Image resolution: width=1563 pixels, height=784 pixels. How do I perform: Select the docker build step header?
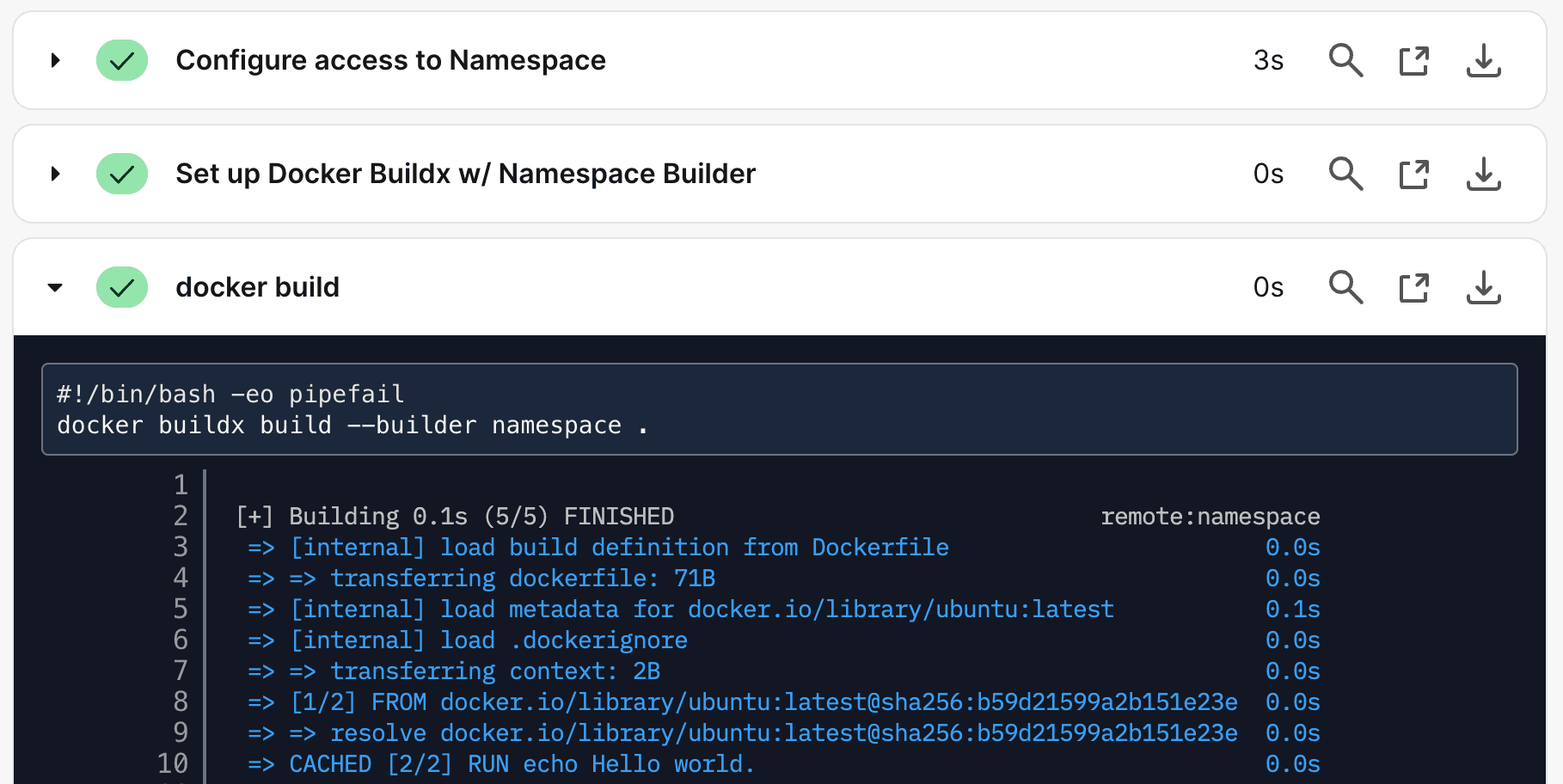(257, 287)
